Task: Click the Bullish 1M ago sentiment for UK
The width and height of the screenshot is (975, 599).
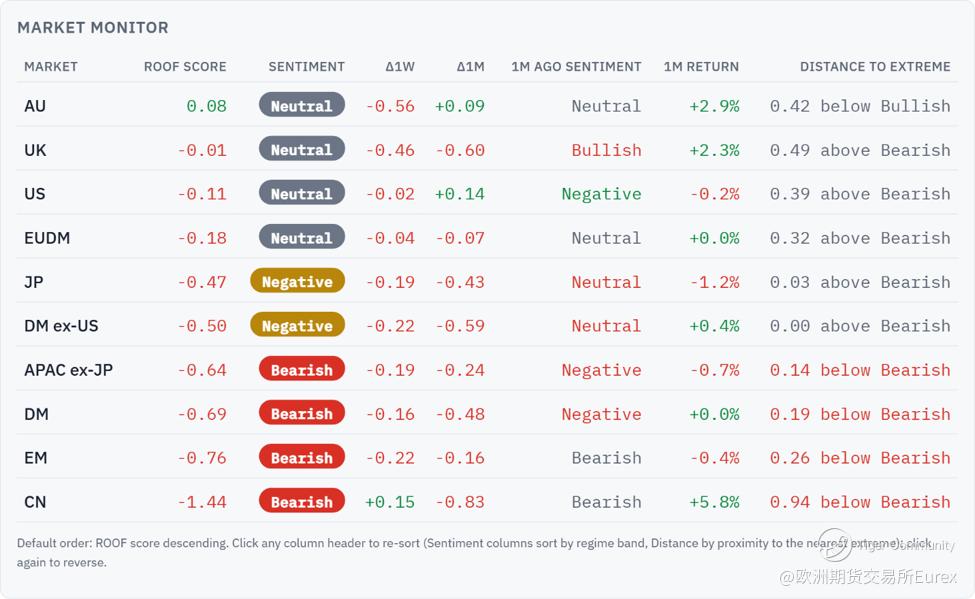Action: coord(606,150)
